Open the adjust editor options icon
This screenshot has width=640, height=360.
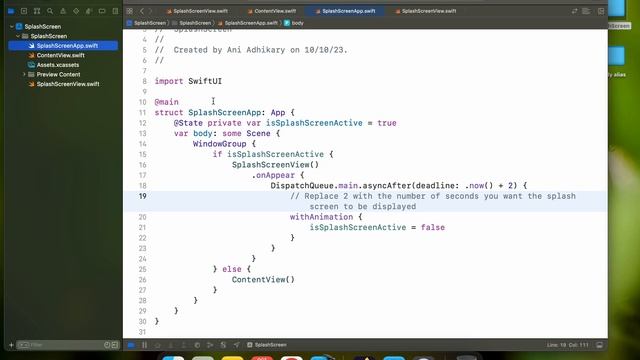tap(587, 11)
